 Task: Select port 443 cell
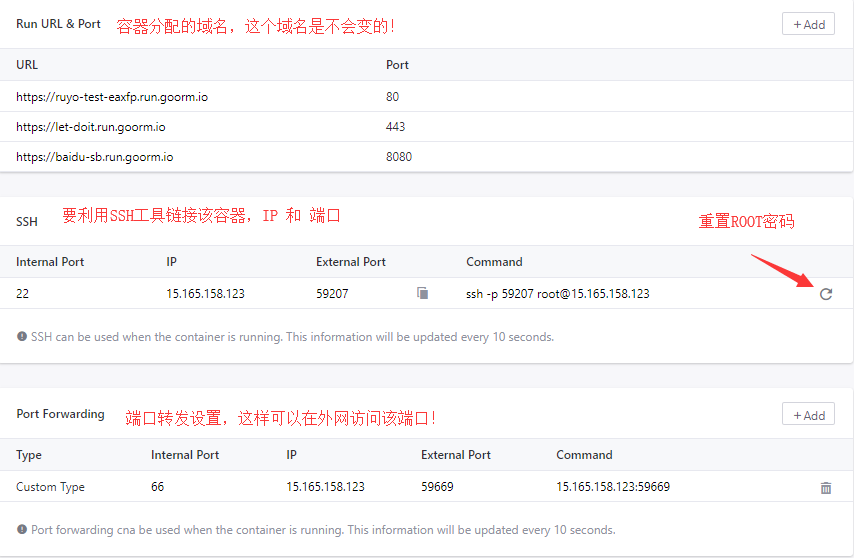(x=395, y=127)
